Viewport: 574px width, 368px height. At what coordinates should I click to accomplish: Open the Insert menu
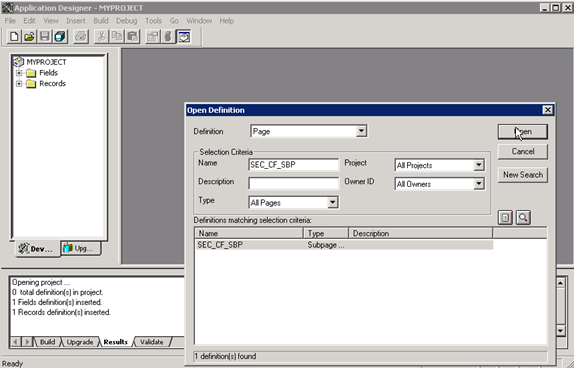click(x=76, y=21)
